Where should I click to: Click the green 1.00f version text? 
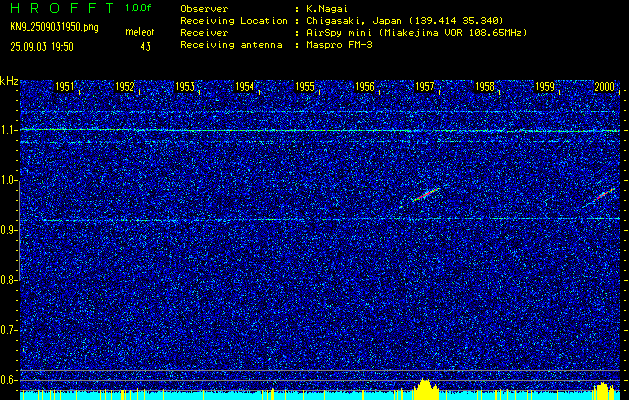(138, 8)
